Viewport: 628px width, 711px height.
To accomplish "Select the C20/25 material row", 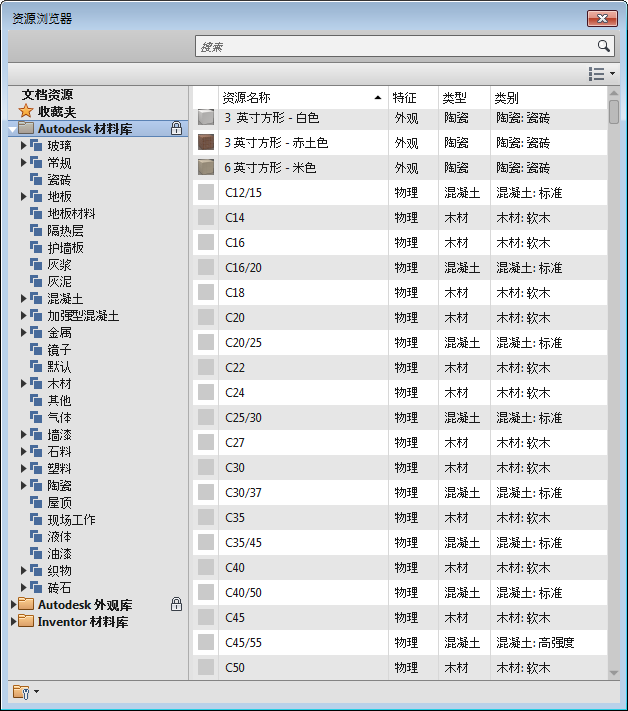I will coord(400,342).
